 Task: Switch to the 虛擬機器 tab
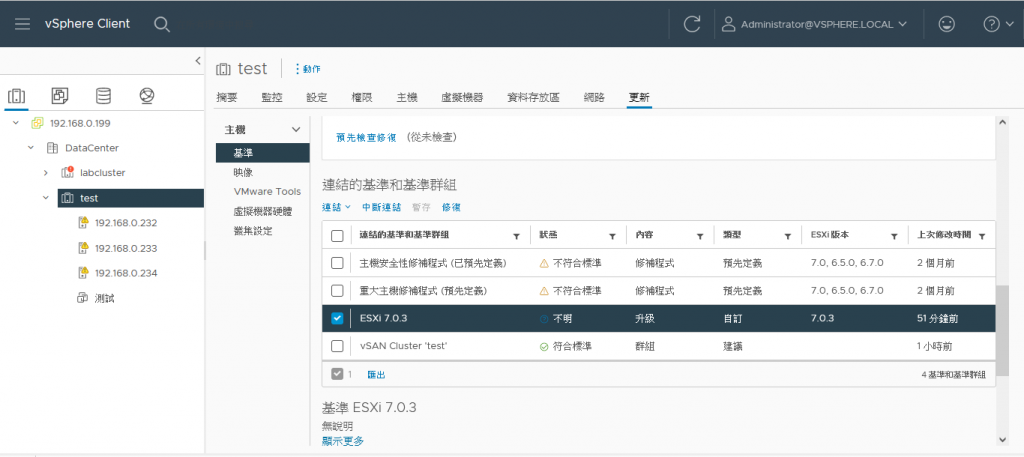pos(462,97)
